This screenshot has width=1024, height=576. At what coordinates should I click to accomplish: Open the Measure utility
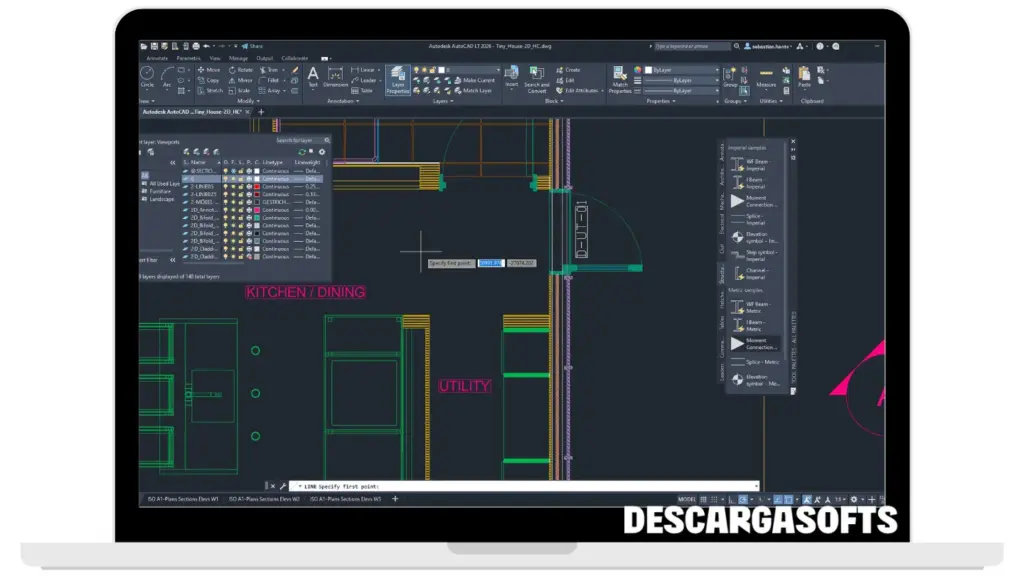766,77
